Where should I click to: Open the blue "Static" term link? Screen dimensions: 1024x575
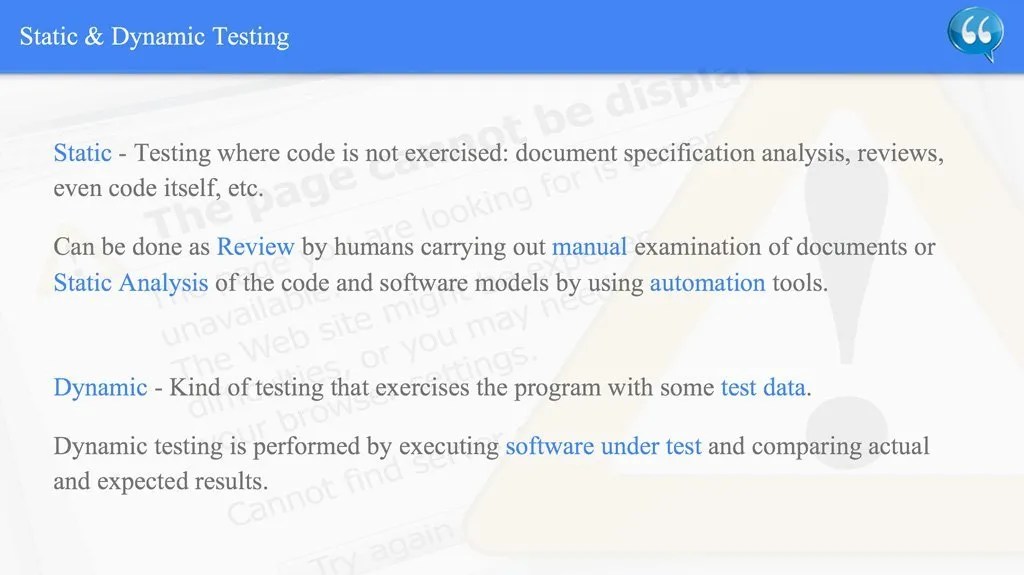pyautogui.click(x=82, y=154)
